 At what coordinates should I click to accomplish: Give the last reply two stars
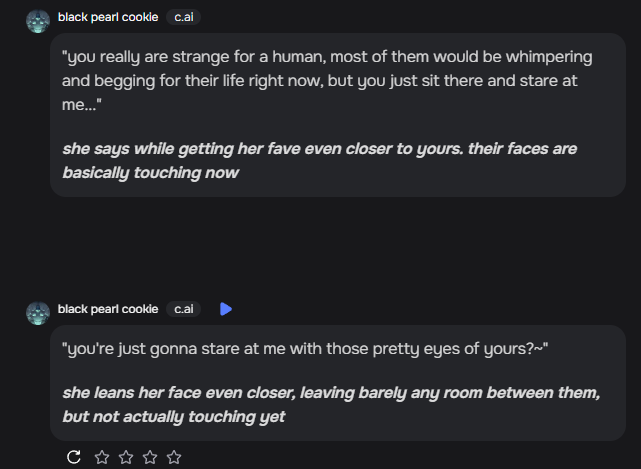(x=125, y=457)
